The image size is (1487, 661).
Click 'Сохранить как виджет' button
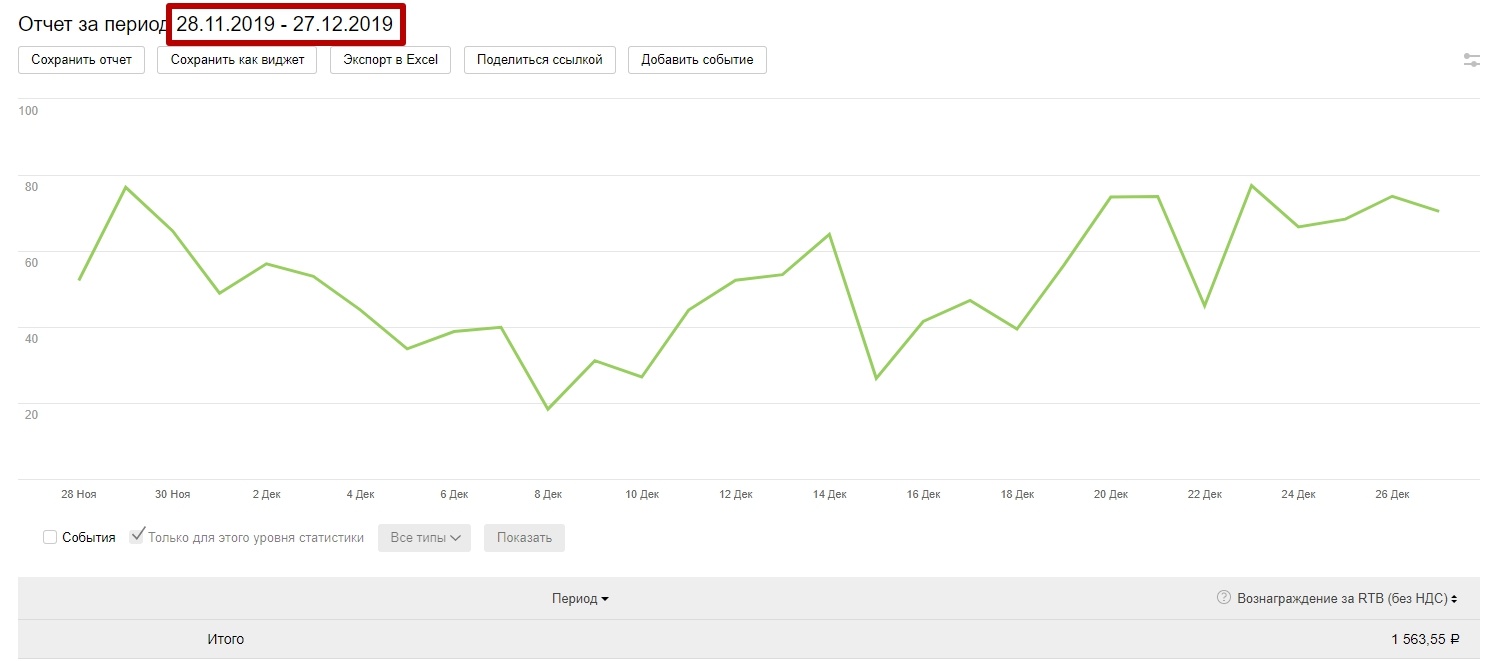click(x=237, y=60)
